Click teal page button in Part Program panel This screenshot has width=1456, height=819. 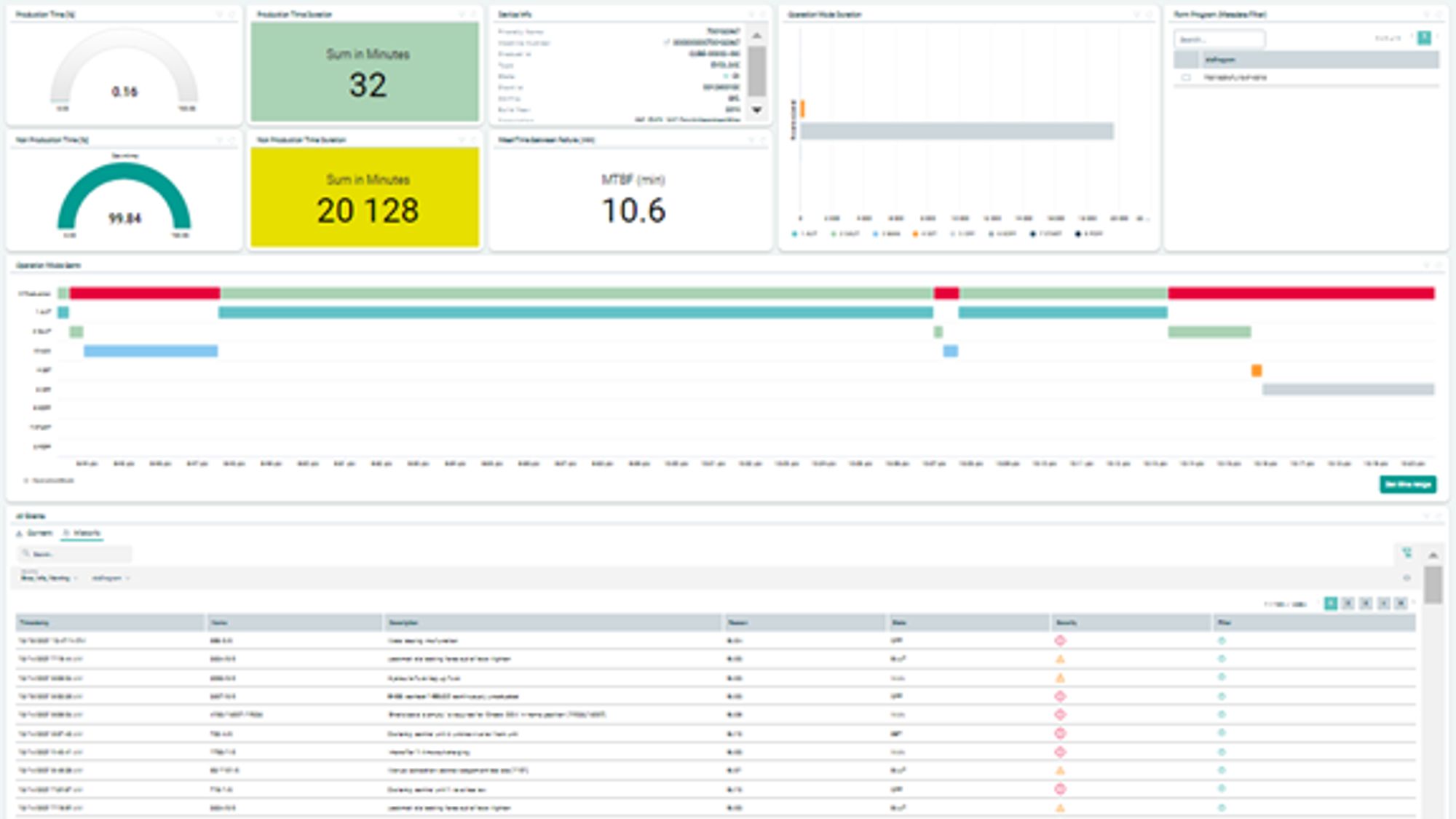1424,38
